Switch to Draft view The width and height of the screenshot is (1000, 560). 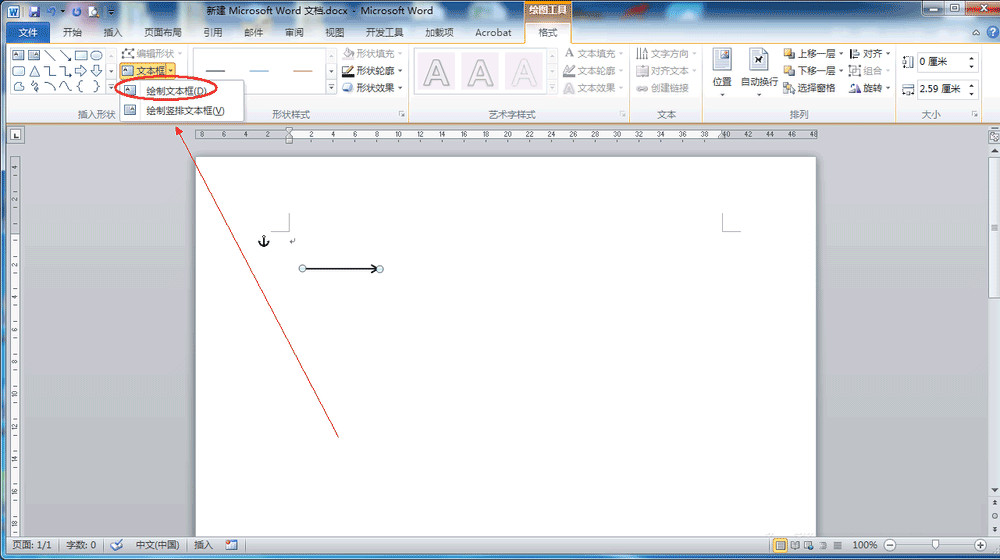(837, 545)
